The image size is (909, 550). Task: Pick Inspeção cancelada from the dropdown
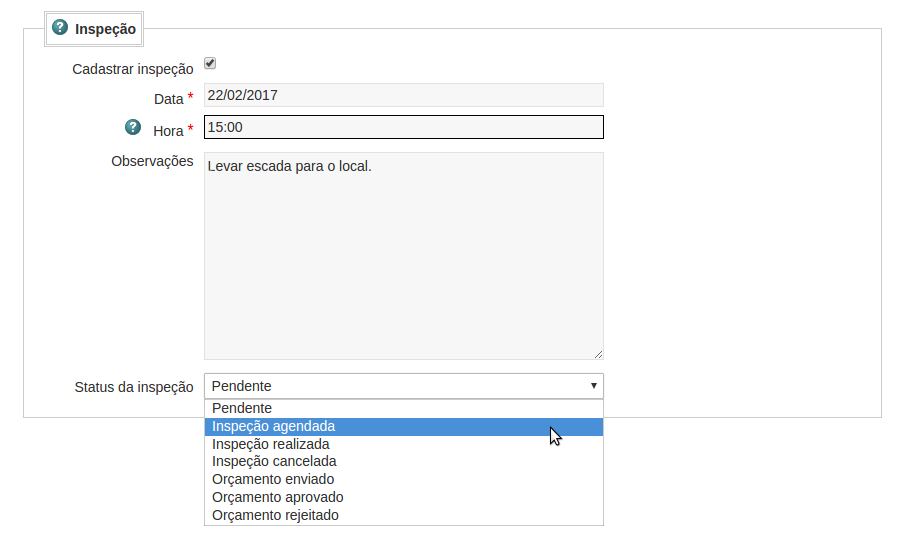click(x=274, y=461)
